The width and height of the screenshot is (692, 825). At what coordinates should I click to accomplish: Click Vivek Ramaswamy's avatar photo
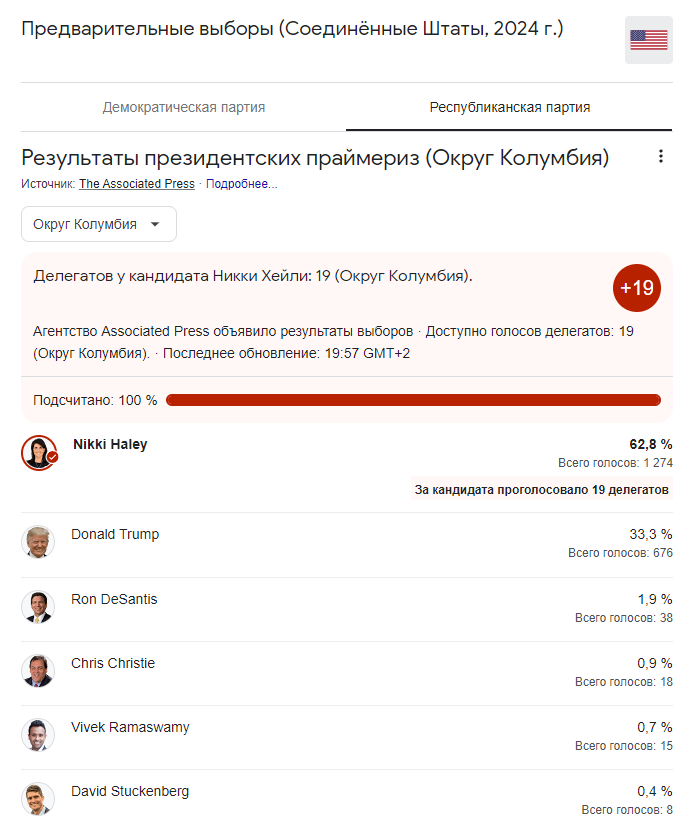(x=38, y=735)
